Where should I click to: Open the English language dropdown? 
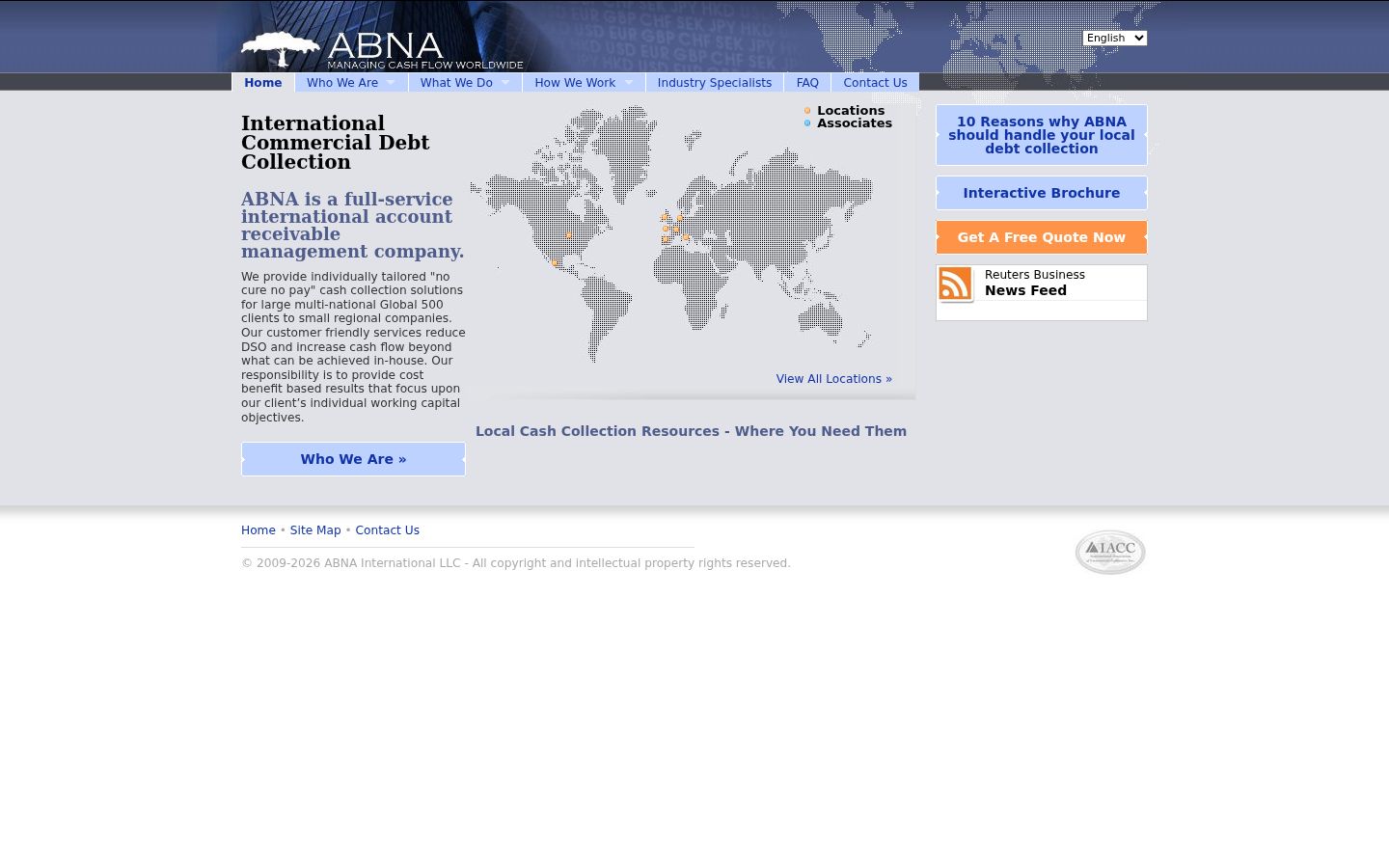coord(1114,38)
